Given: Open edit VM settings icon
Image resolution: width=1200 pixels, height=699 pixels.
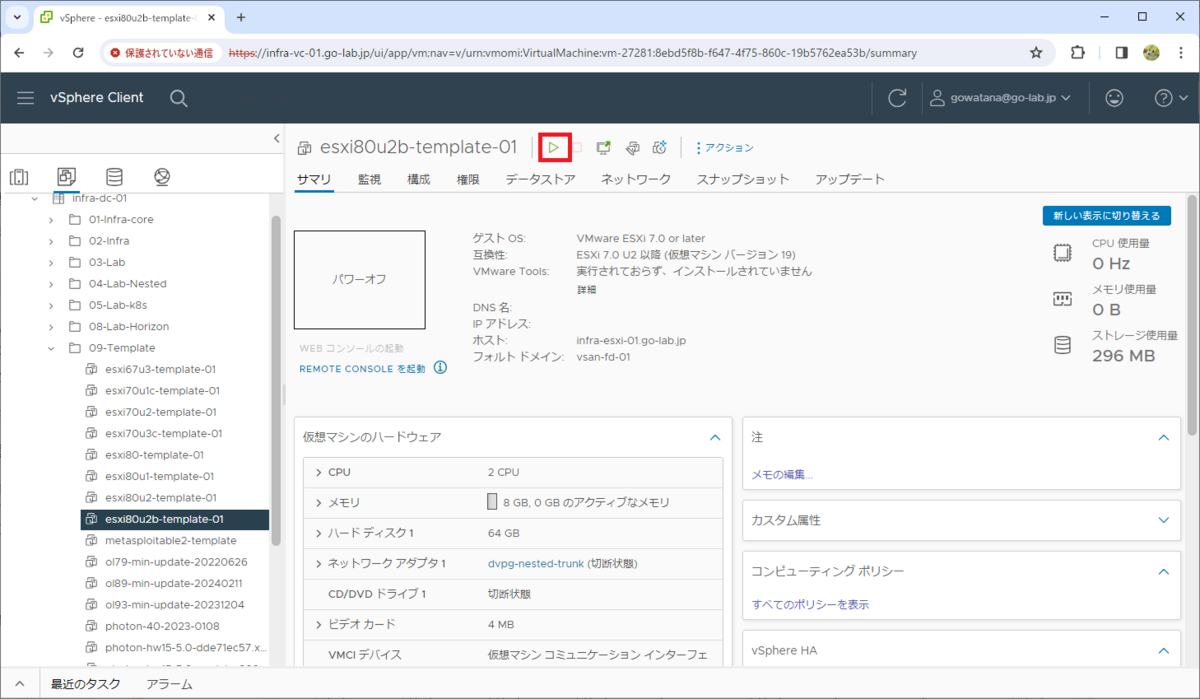Looking at the screenshot, I should click(x=632, y=148).
